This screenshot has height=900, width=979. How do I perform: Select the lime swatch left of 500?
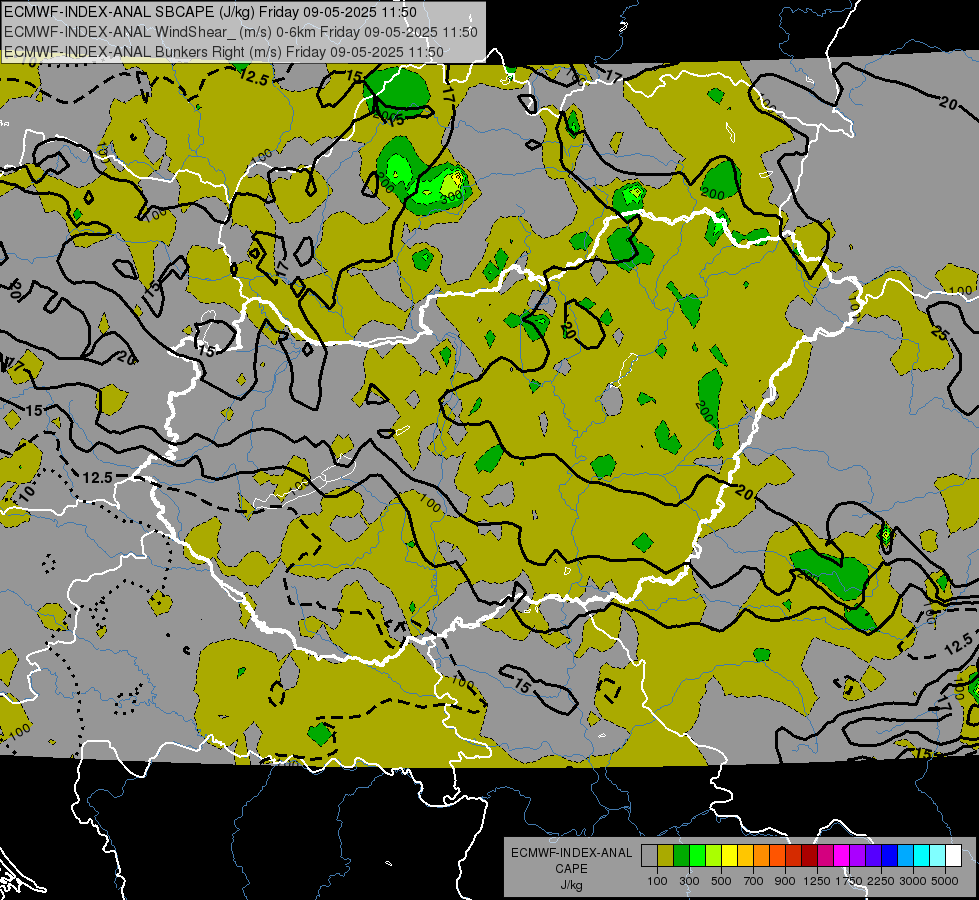point(714,856)
